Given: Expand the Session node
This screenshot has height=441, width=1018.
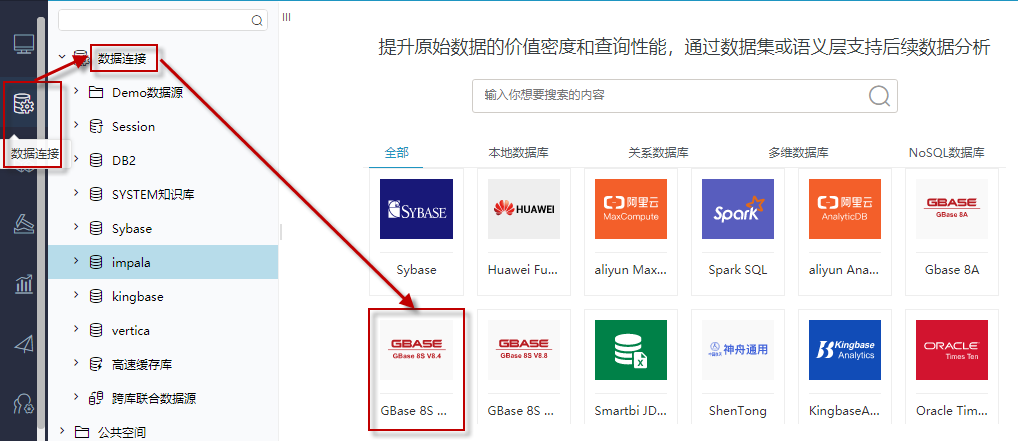Looking at the screenshot, I should point(76,125).
